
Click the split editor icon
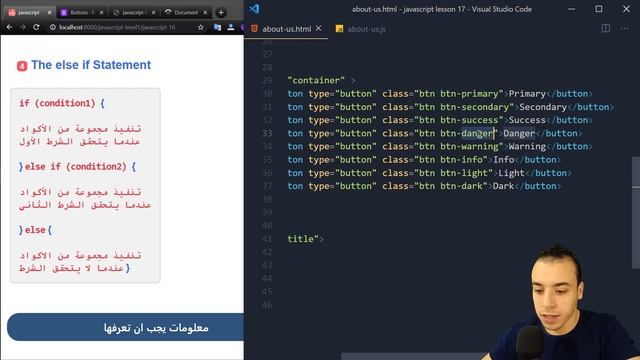click(x=606, y=29)
